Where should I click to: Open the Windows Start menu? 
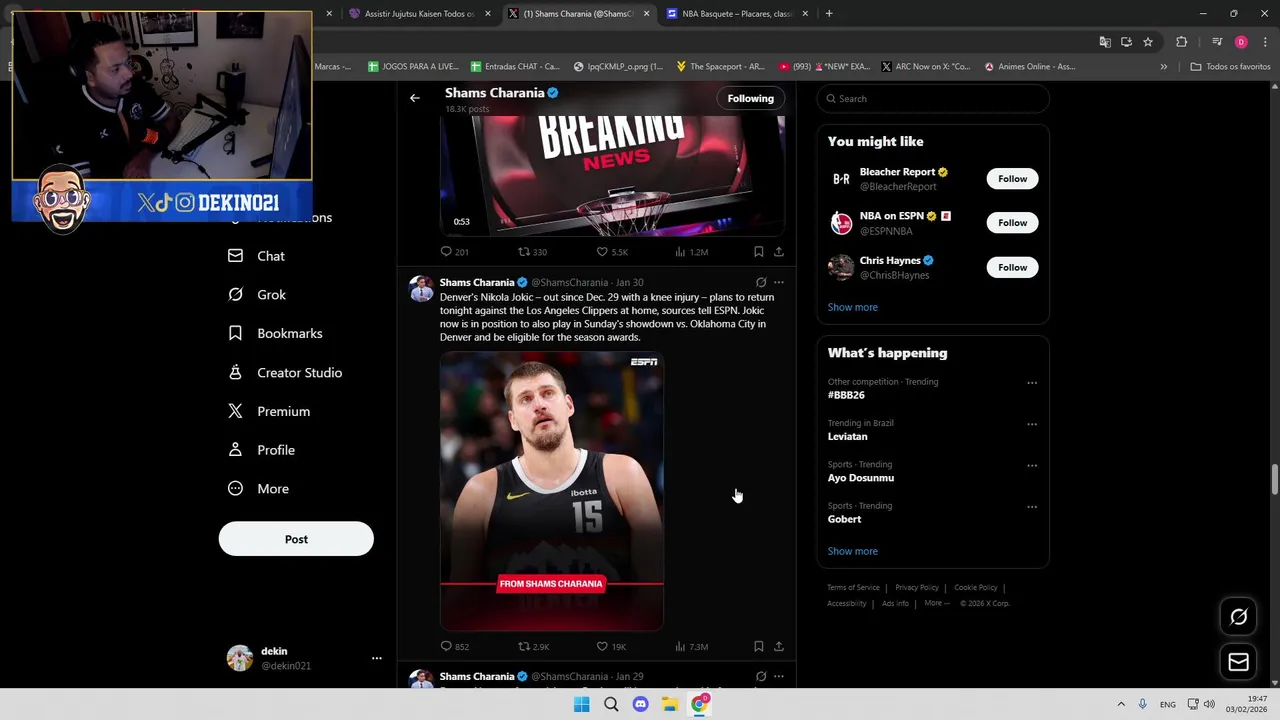point(581,704)
